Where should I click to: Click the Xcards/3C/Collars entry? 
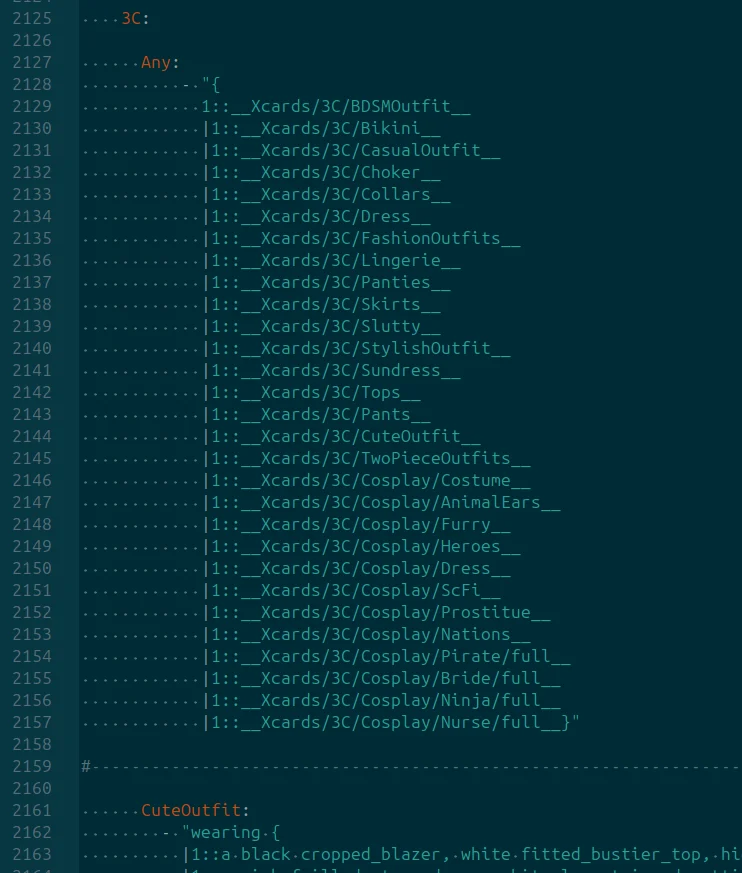tap(327, 195)
